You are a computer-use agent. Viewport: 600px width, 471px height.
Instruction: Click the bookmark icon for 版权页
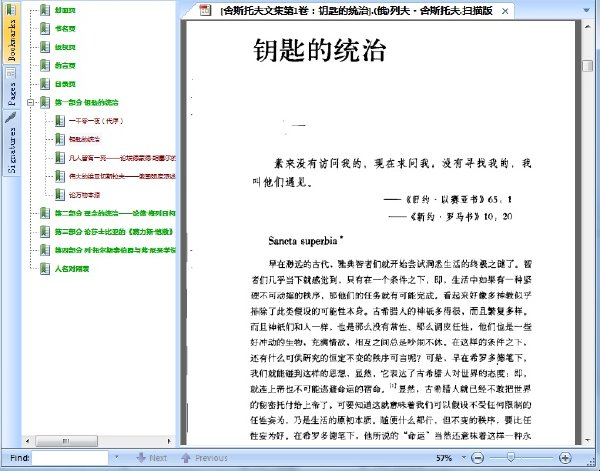(x=45, y=47)
